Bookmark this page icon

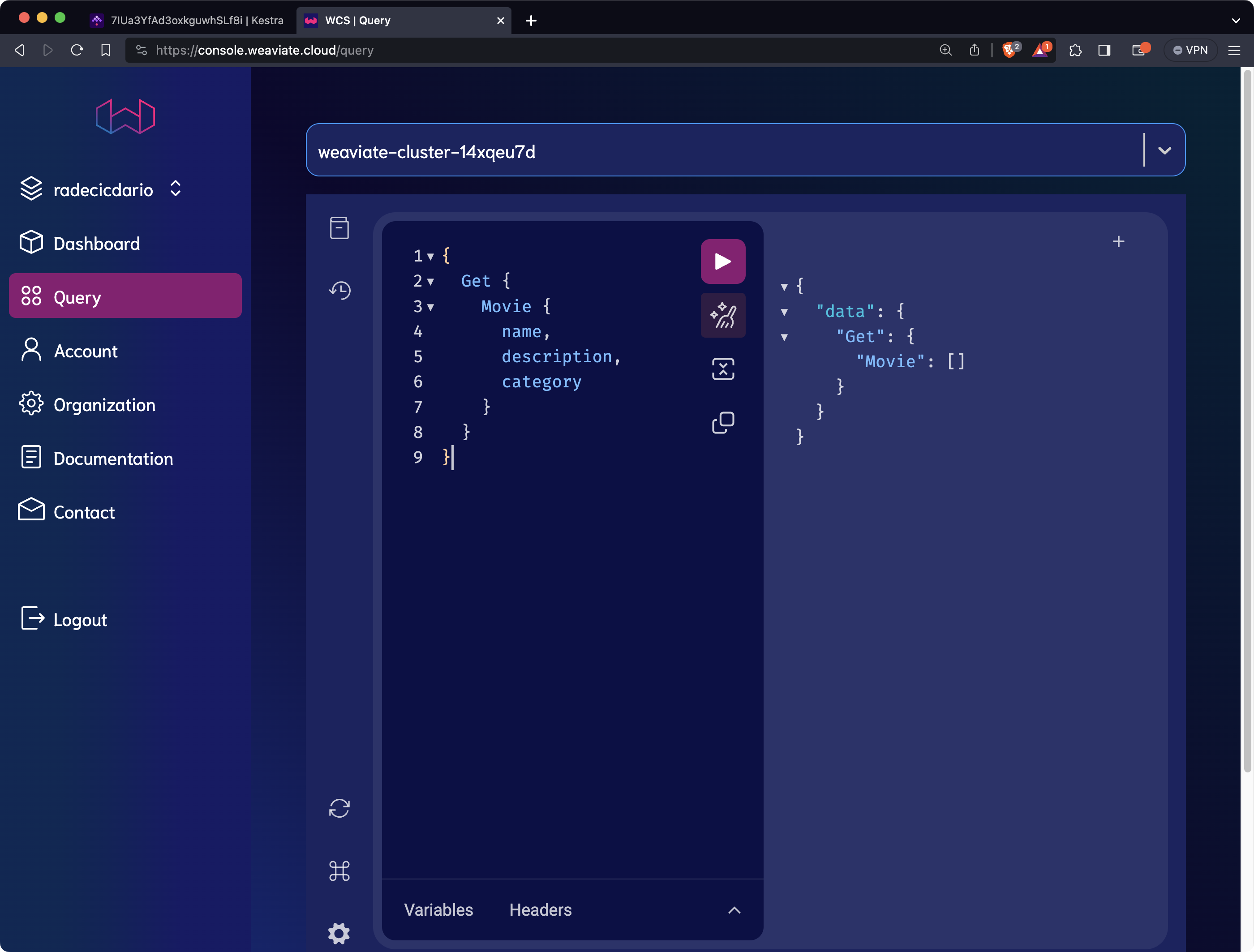point(105,50)
